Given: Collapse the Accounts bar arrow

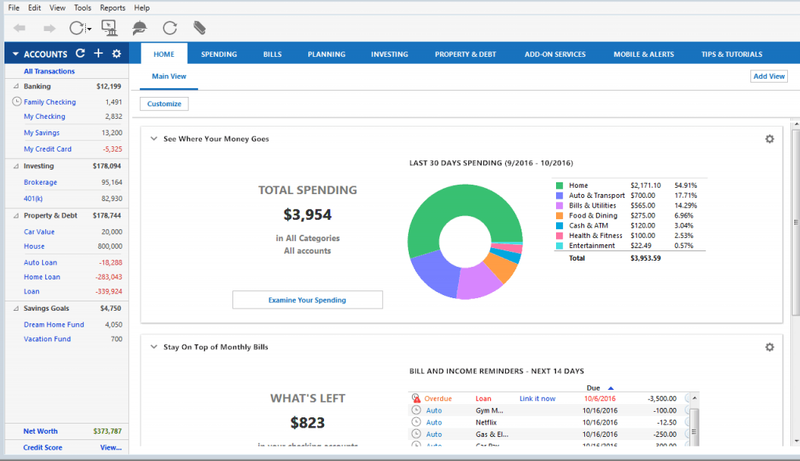Looking at the screenshot, I should click(x=15, y=54).
